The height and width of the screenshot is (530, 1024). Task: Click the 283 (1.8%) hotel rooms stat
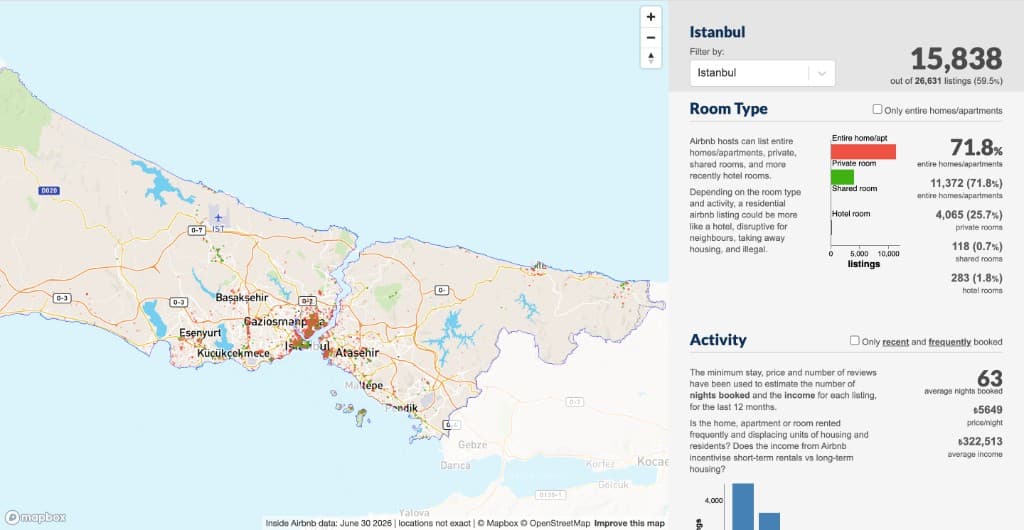point(976,278)
